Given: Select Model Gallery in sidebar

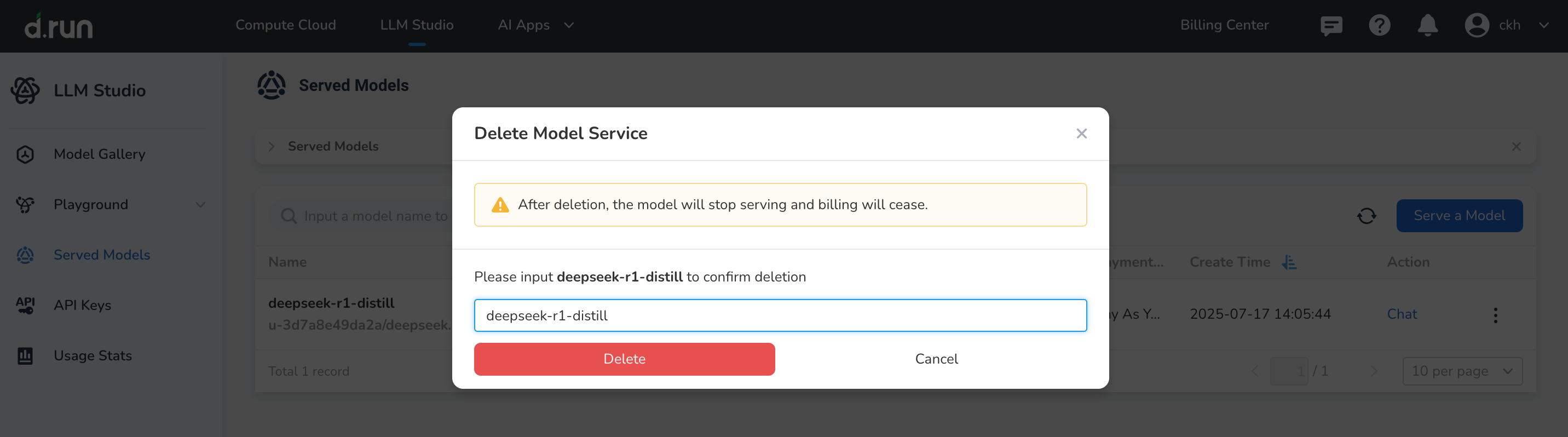Looking at the screenshot, I should tap(99, 154).
